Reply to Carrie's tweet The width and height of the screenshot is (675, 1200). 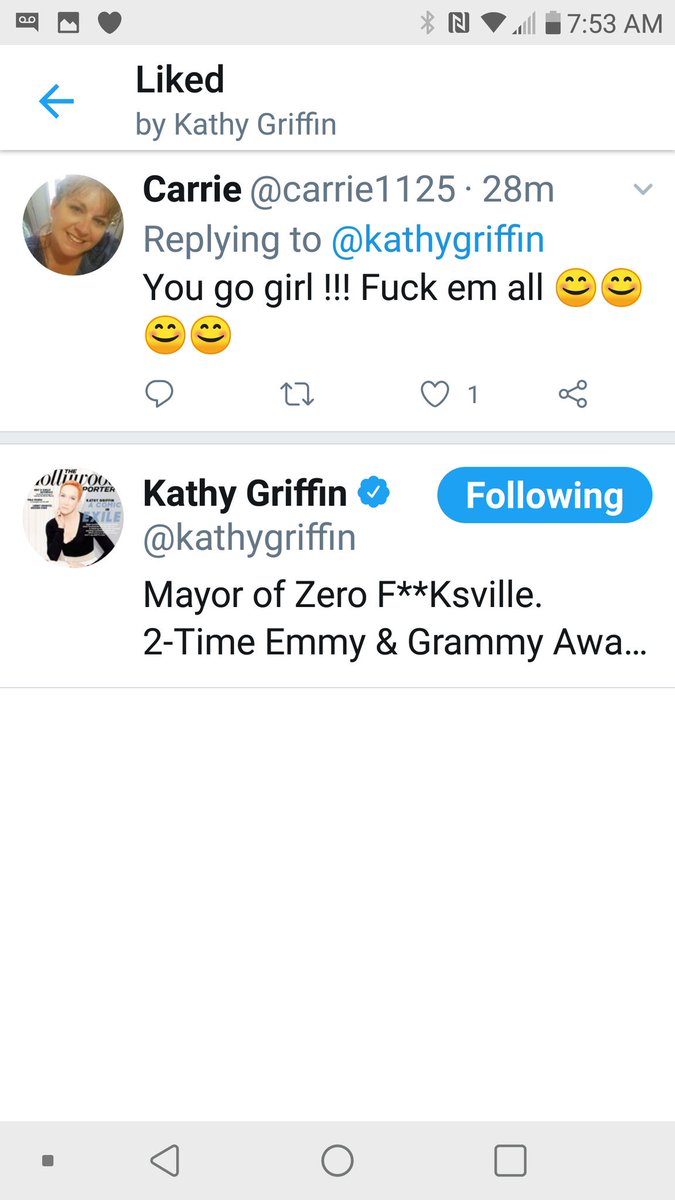click(159, 394)
